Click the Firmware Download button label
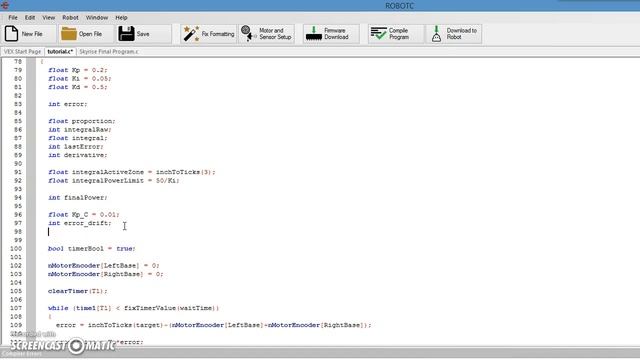The width and height of the screenshot is (640, 360). point(336,33)
